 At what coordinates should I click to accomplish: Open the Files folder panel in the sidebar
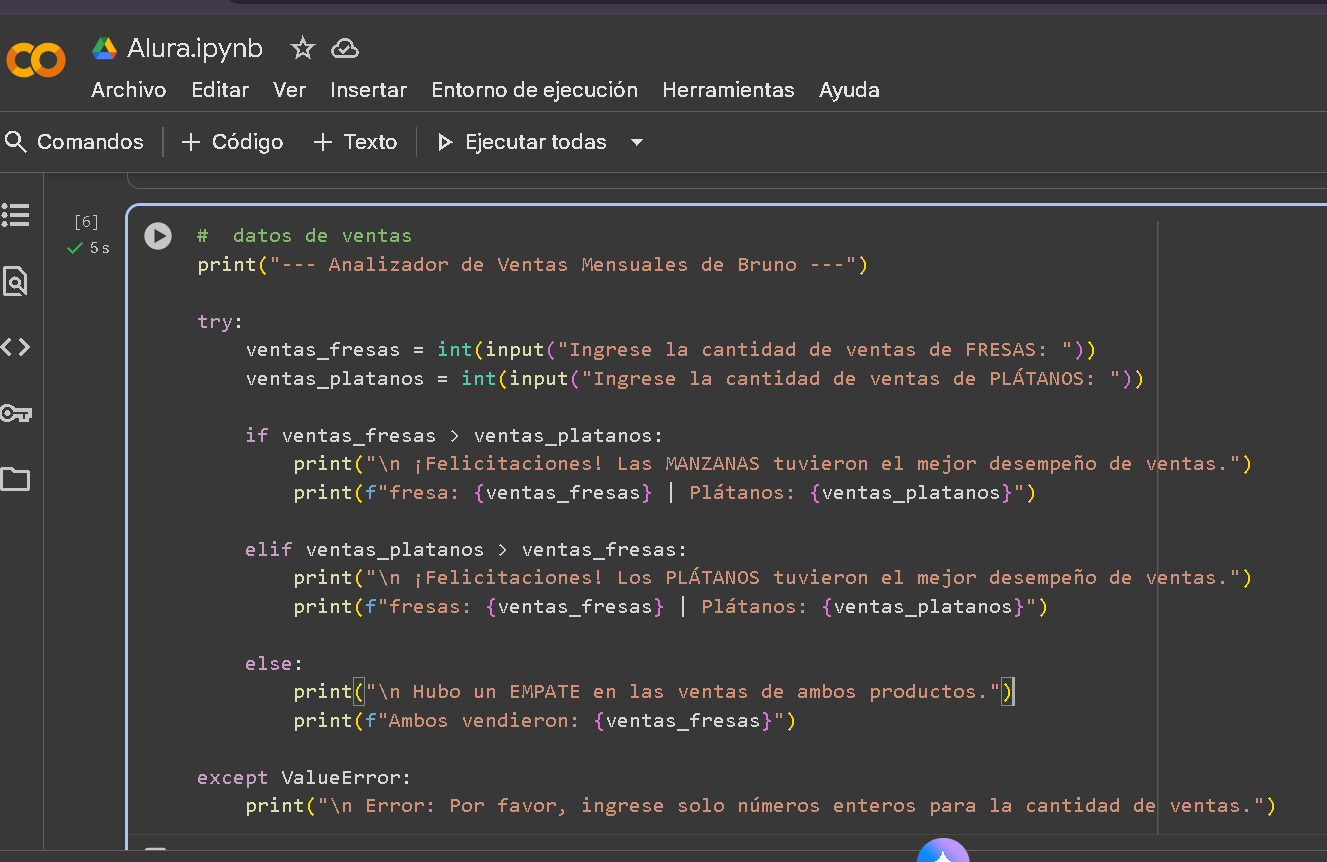click(x=16, y=479)
